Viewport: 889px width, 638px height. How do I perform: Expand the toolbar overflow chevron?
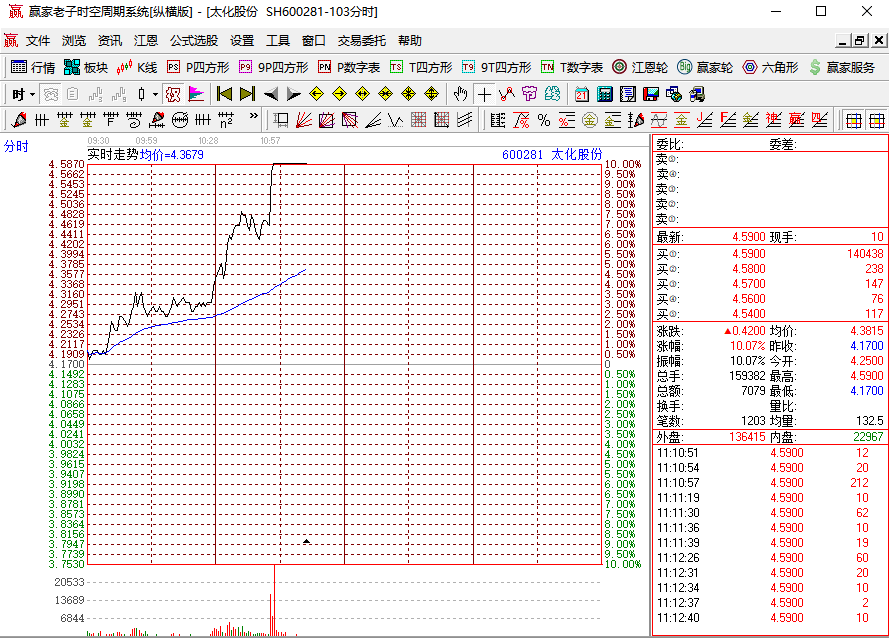pyautogui.click(x=253, y=116)
